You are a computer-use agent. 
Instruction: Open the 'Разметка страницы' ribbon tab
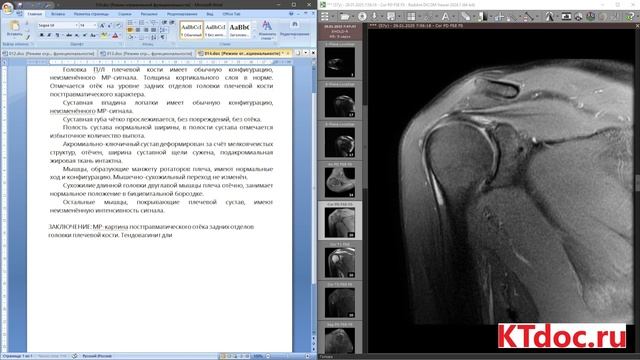(x=91, y=14)
